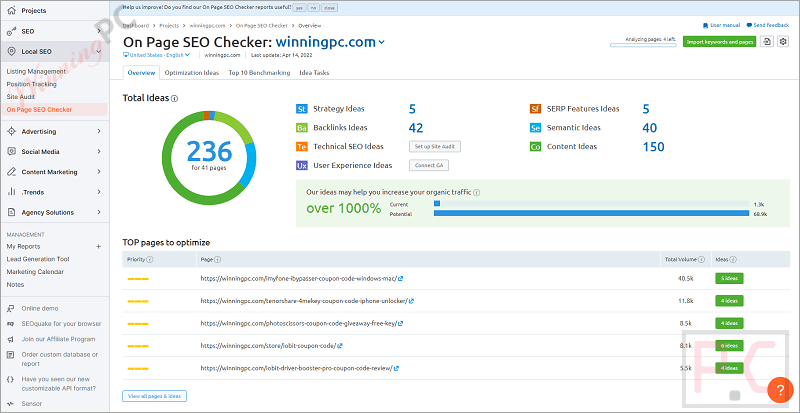Screen dimensions: 800x413
Task: Expand the SEO sidebar section
Action: tap(99, 31)
